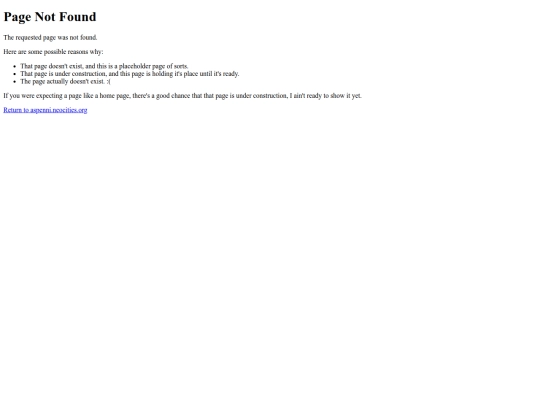Click the word 'holding' in the second bullet
Screen dimensions: 540x405
[162, 74]
